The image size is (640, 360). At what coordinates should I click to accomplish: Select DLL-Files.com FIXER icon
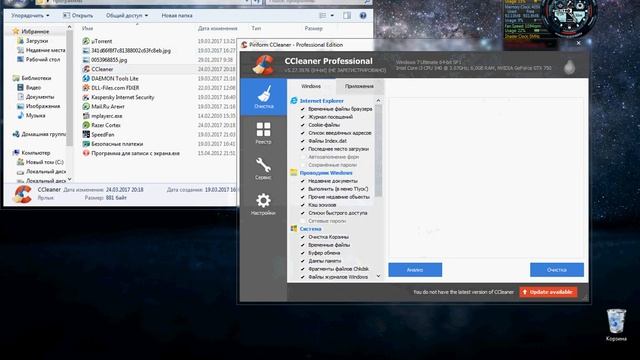coord(86,88)
